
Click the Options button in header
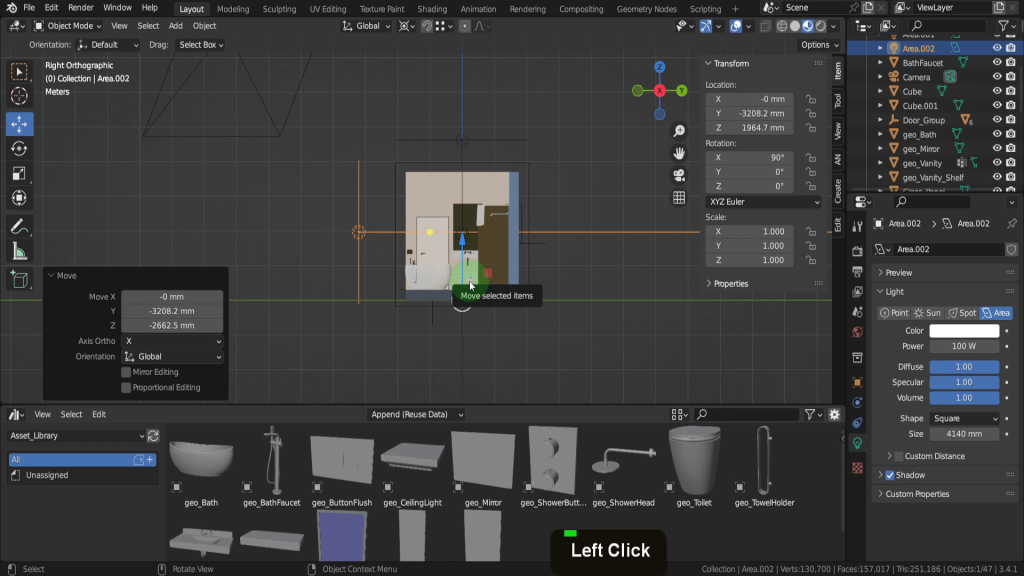point(818,44)
